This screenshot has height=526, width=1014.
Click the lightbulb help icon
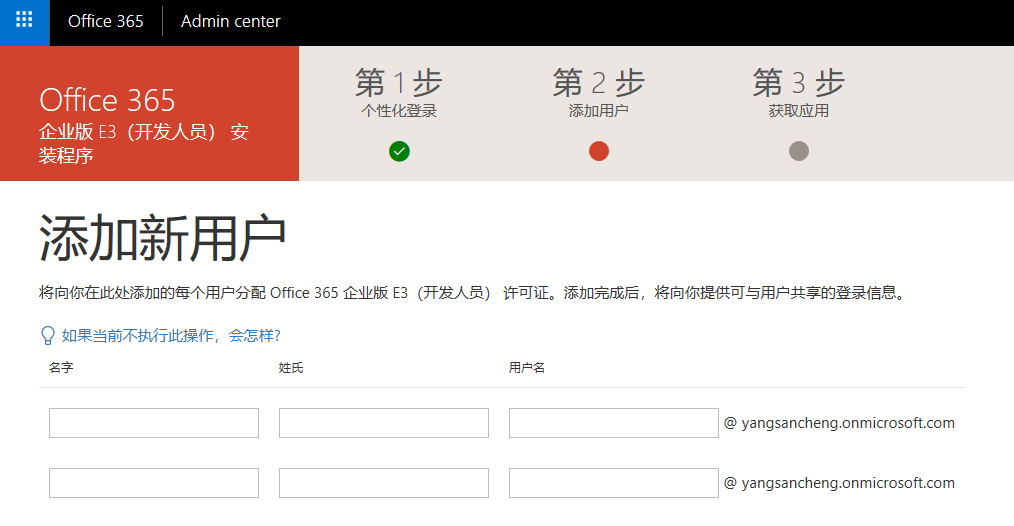pos(47,336)
